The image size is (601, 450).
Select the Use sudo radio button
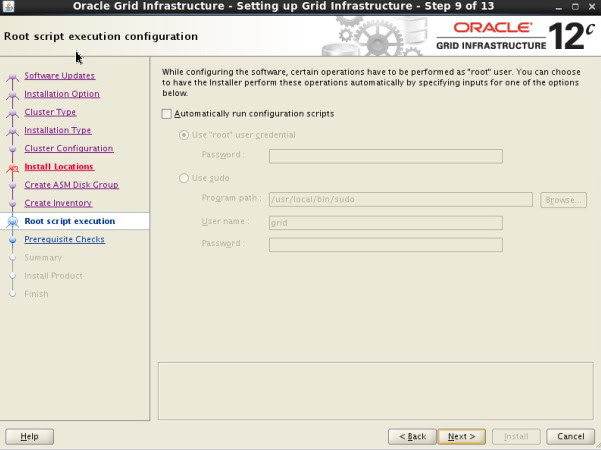pos(184,178)
